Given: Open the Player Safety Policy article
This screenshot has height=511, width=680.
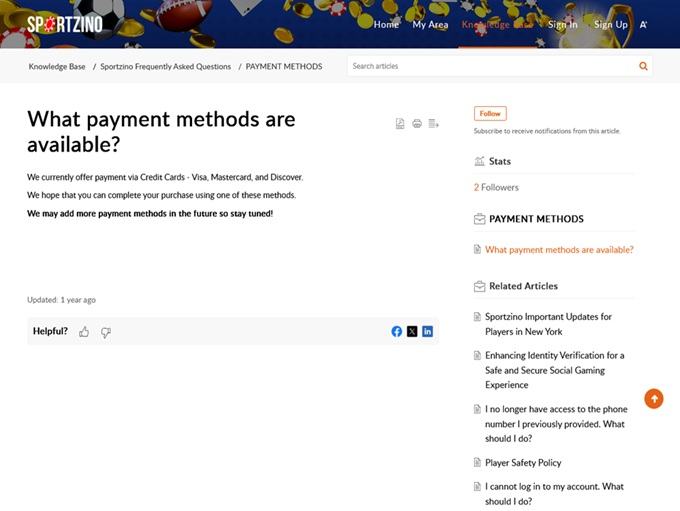Looking at the screenshot, I should point(523,463).
